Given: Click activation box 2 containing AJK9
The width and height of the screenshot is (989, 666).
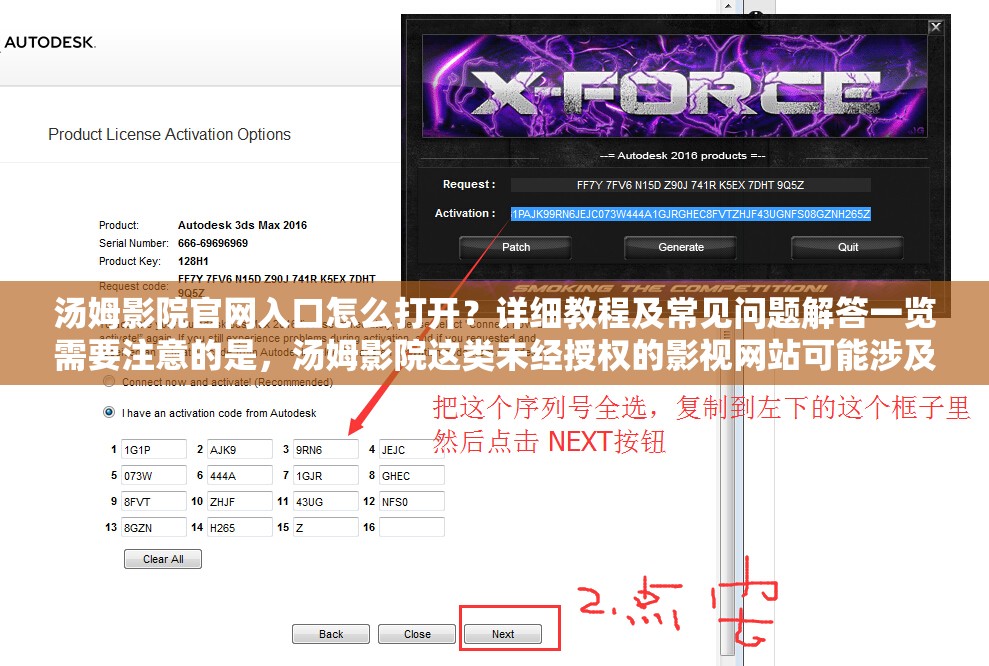Looking at the screenshot, I should (240, 449).
